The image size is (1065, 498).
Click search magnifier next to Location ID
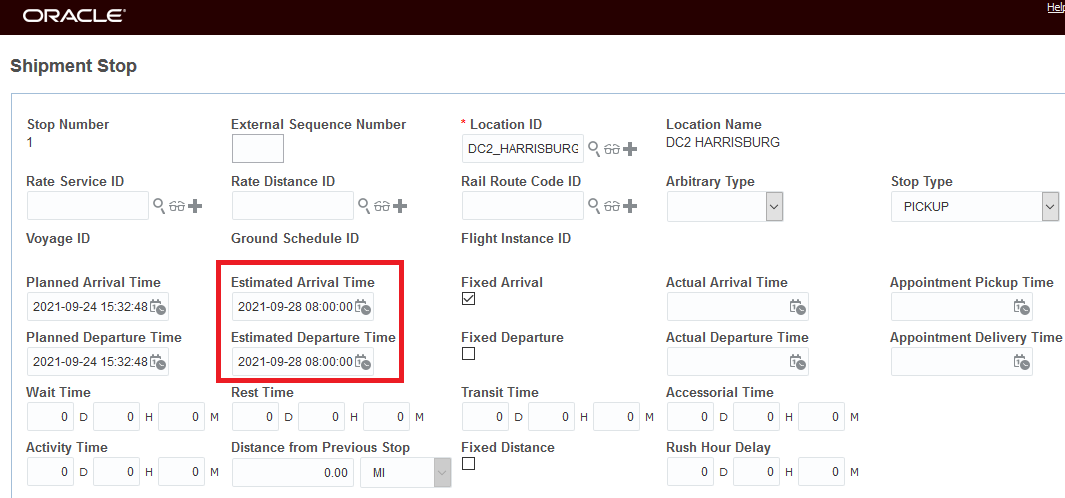[x=593, y=149]
